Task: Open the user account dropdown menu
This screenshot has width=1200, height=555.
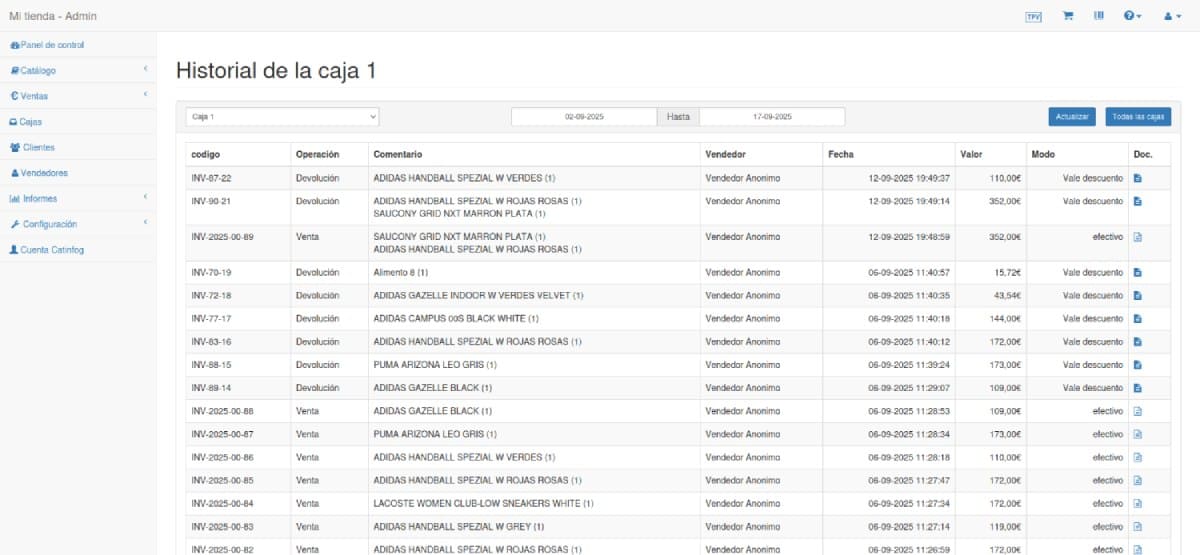Action: (1172, 17)
